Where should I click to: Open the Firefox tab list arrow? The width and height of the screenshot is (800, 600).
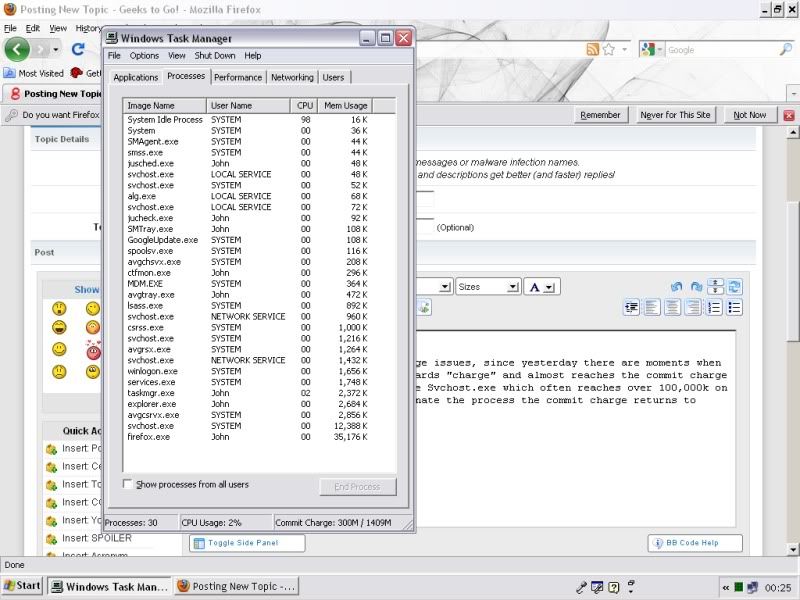click(793, 94)
